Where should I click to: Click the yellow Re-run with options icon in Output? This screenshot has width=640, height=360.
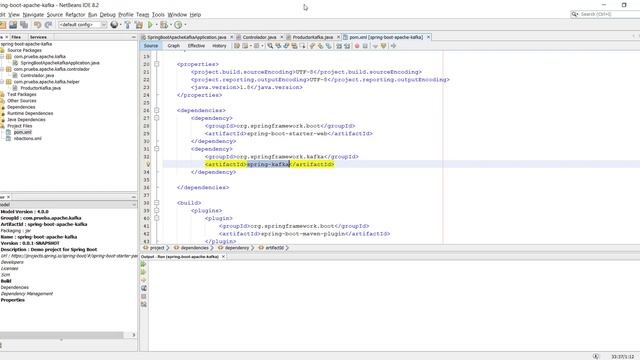tap(143, 272)
